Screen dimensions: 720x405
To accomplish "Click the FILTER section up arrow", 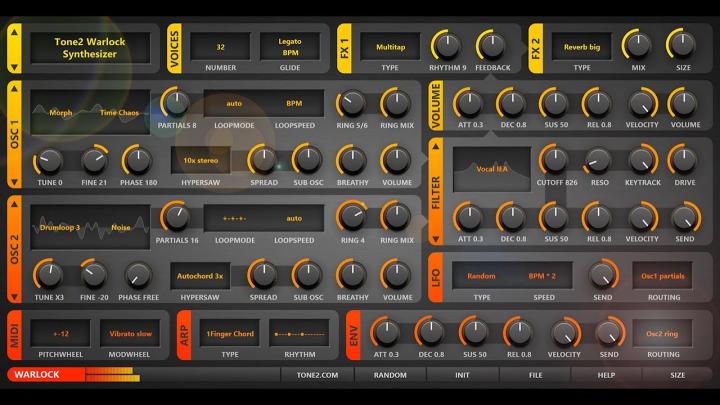I will pos(435,146).
